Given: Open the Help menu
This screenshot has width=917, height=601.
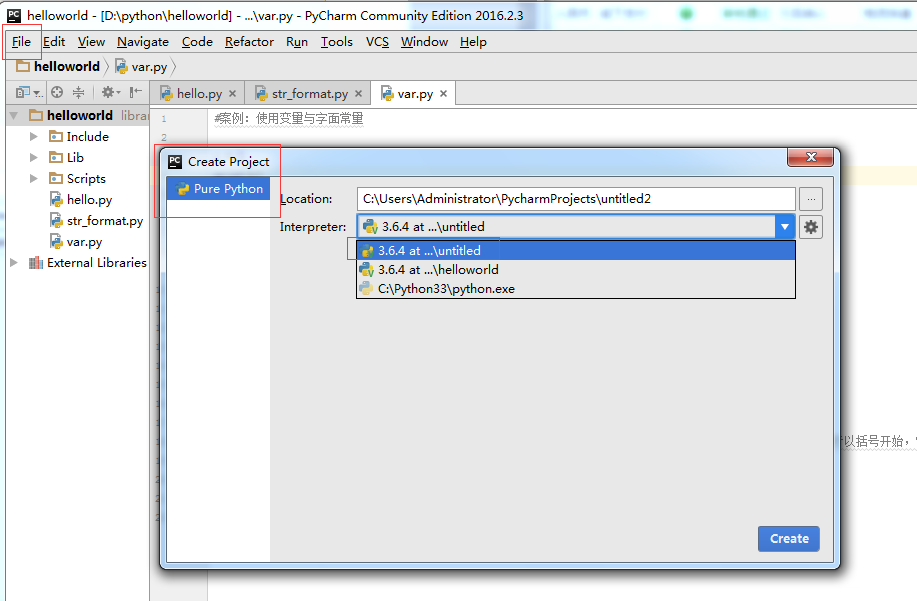Looking at the screenshot, I should point(473,42).
